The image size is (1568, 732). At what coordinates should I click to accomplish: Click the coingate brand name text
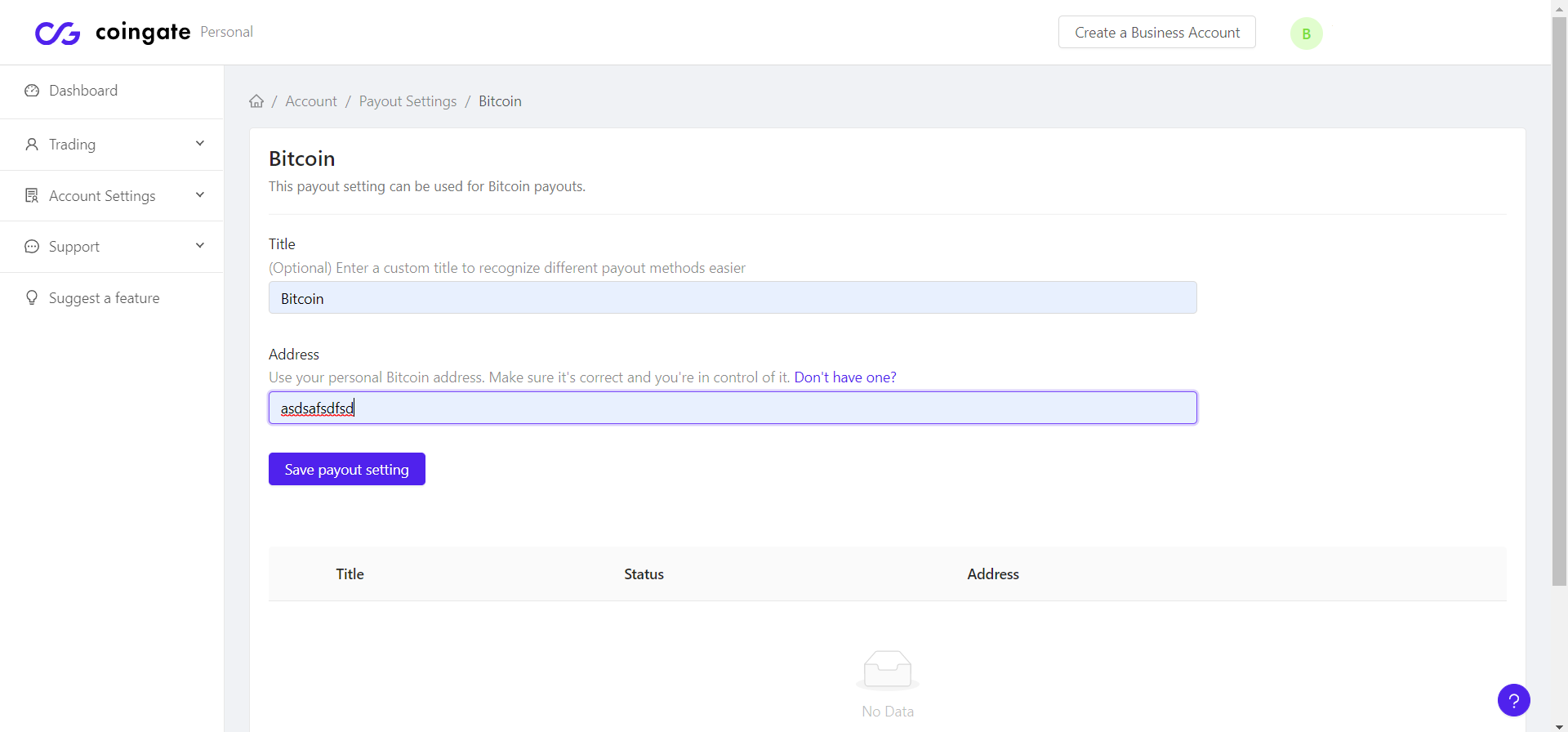[x=143, y=33]
